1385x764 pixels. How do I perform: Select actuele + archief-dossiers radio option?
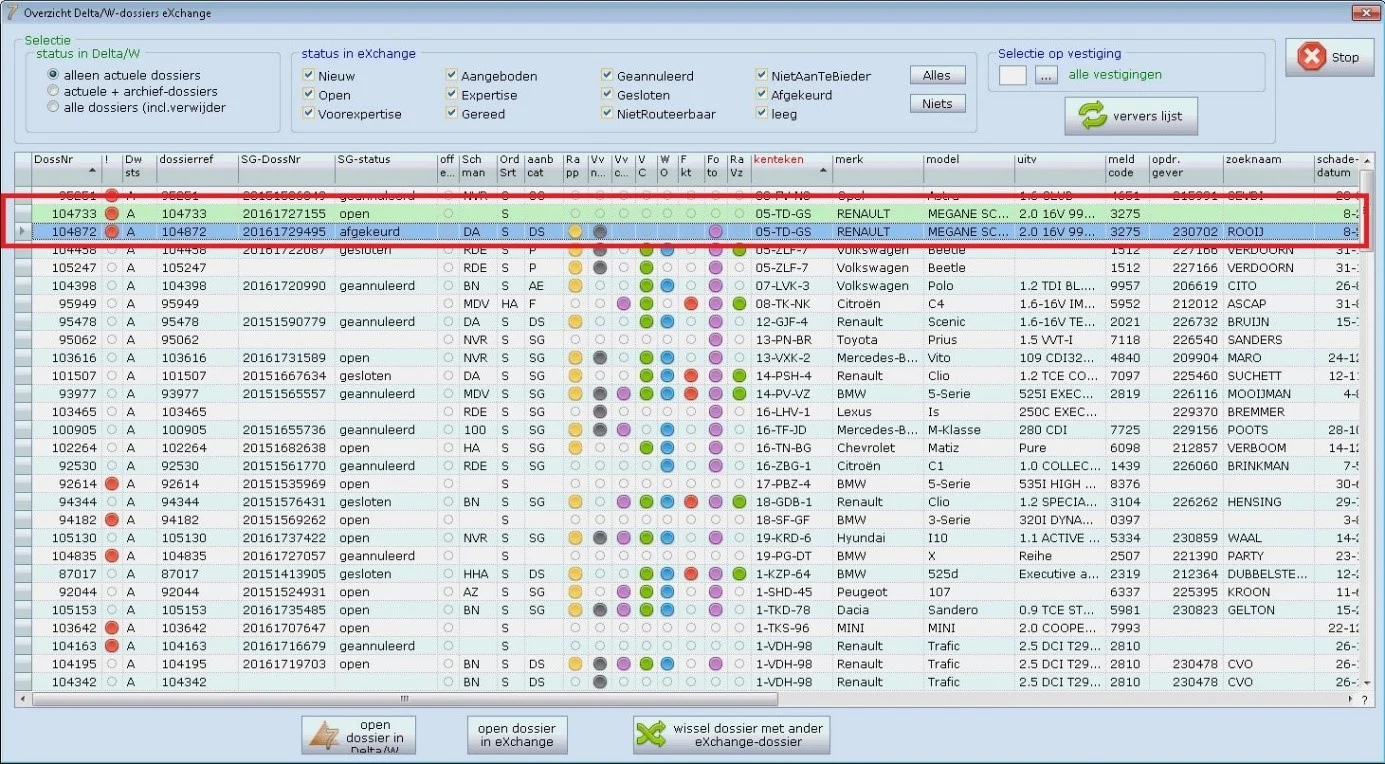54,91
